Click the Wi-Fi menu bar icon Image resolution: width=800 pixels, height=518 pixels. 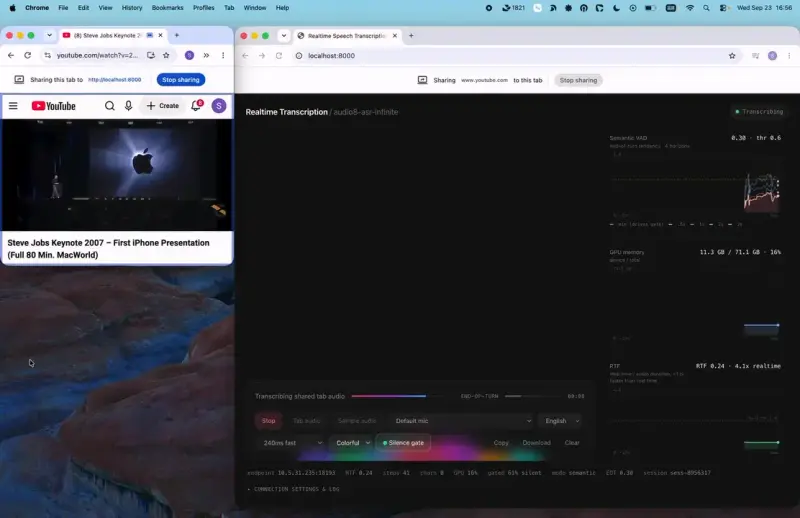point(690,8)
